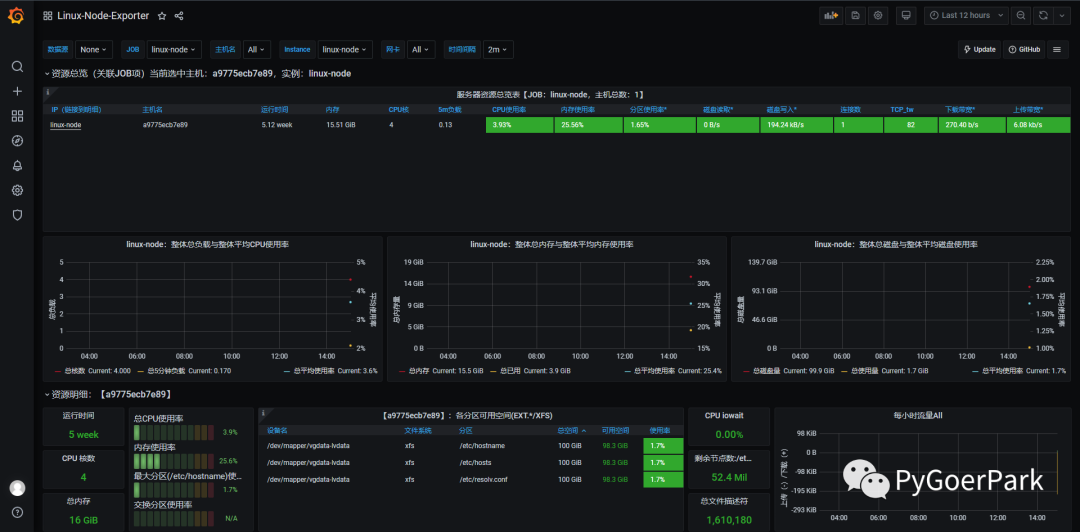The height and width of the screenshot is (532, 1080).
Task: Open the 网卡 All dropdown
Action: [x=420, y=50]
